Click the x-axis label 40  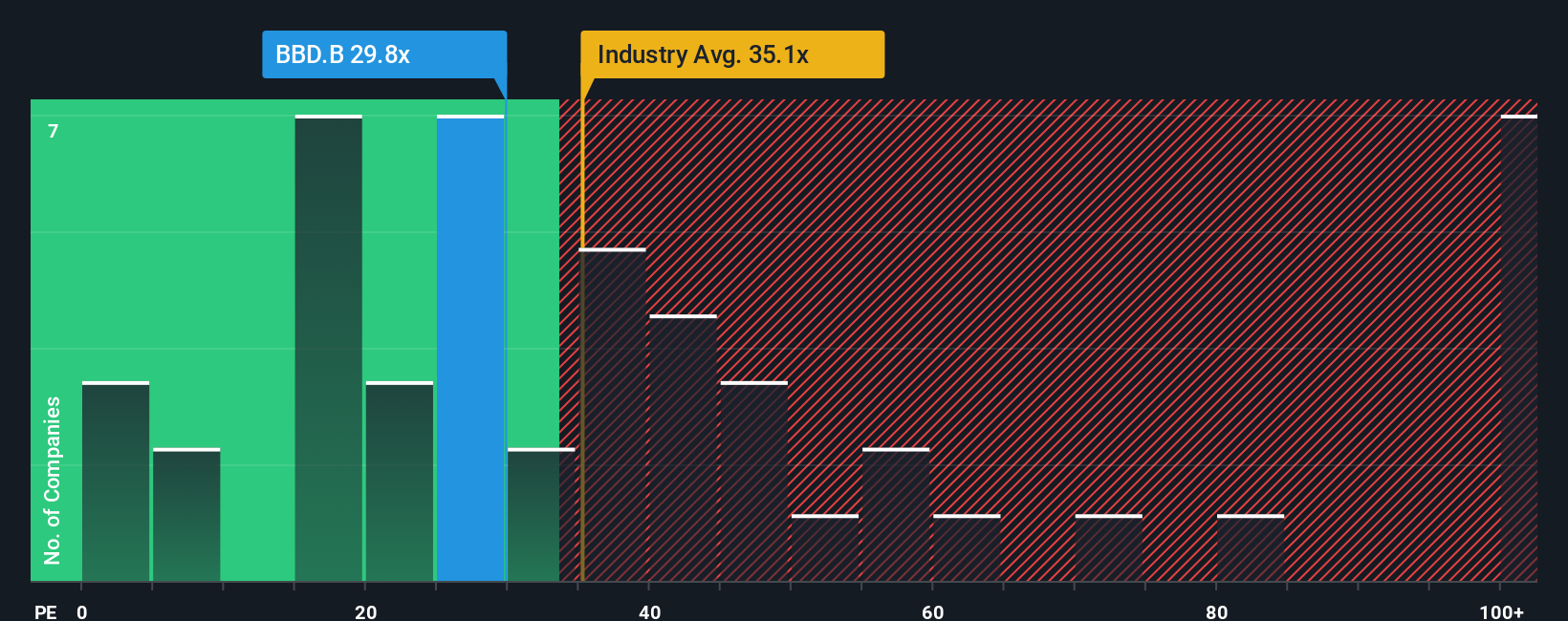[649, 611]
